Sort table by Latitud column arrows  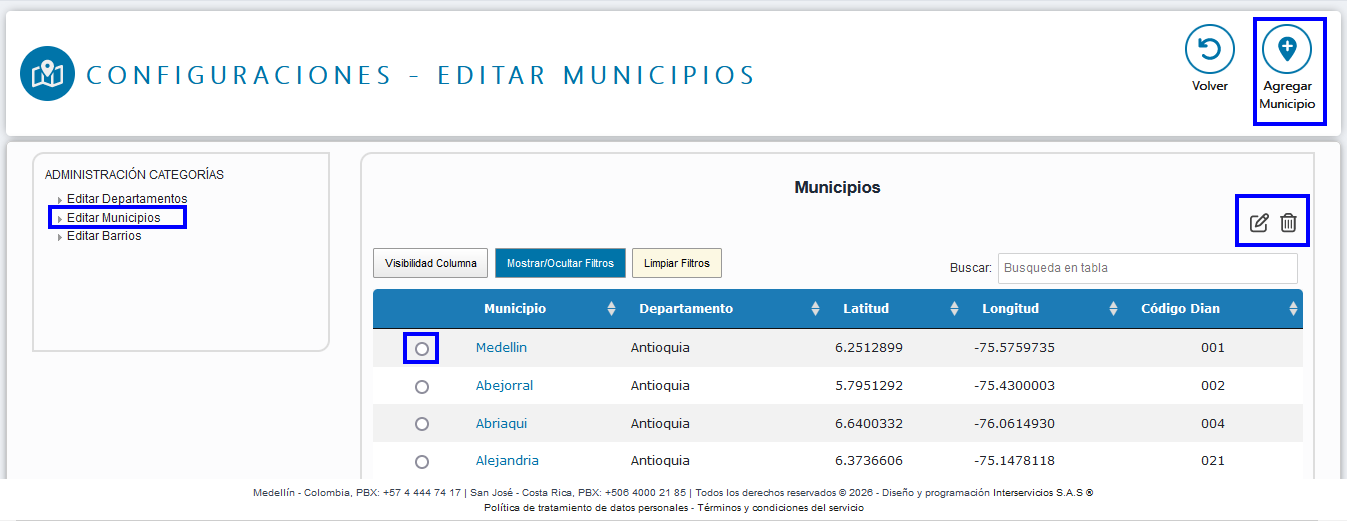[x=954, y=309]
